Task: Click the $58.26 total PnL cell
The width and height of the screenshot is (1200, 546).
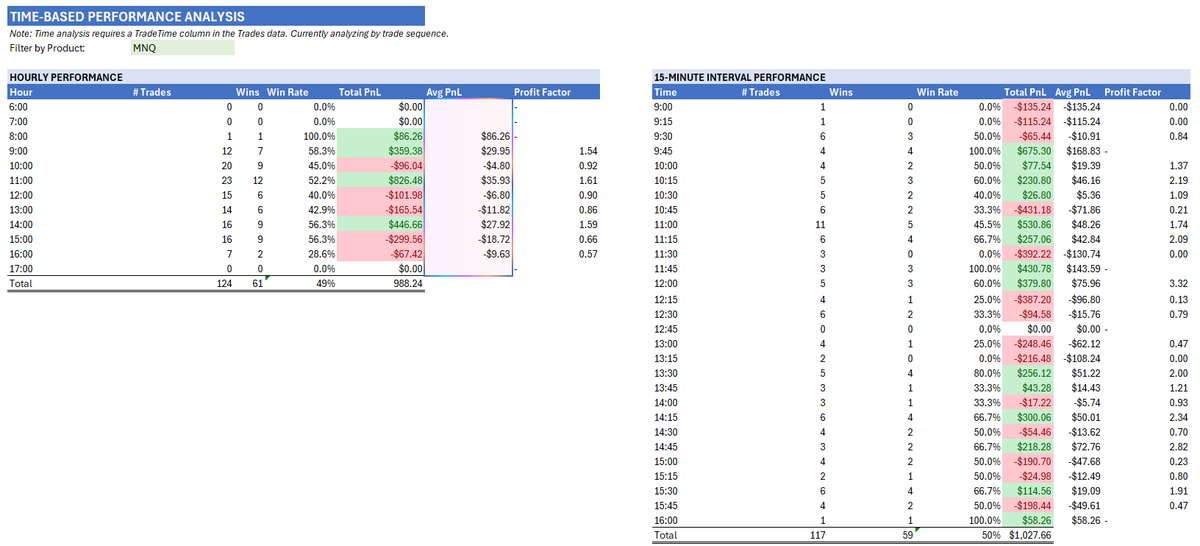Action: (1028, 520)
